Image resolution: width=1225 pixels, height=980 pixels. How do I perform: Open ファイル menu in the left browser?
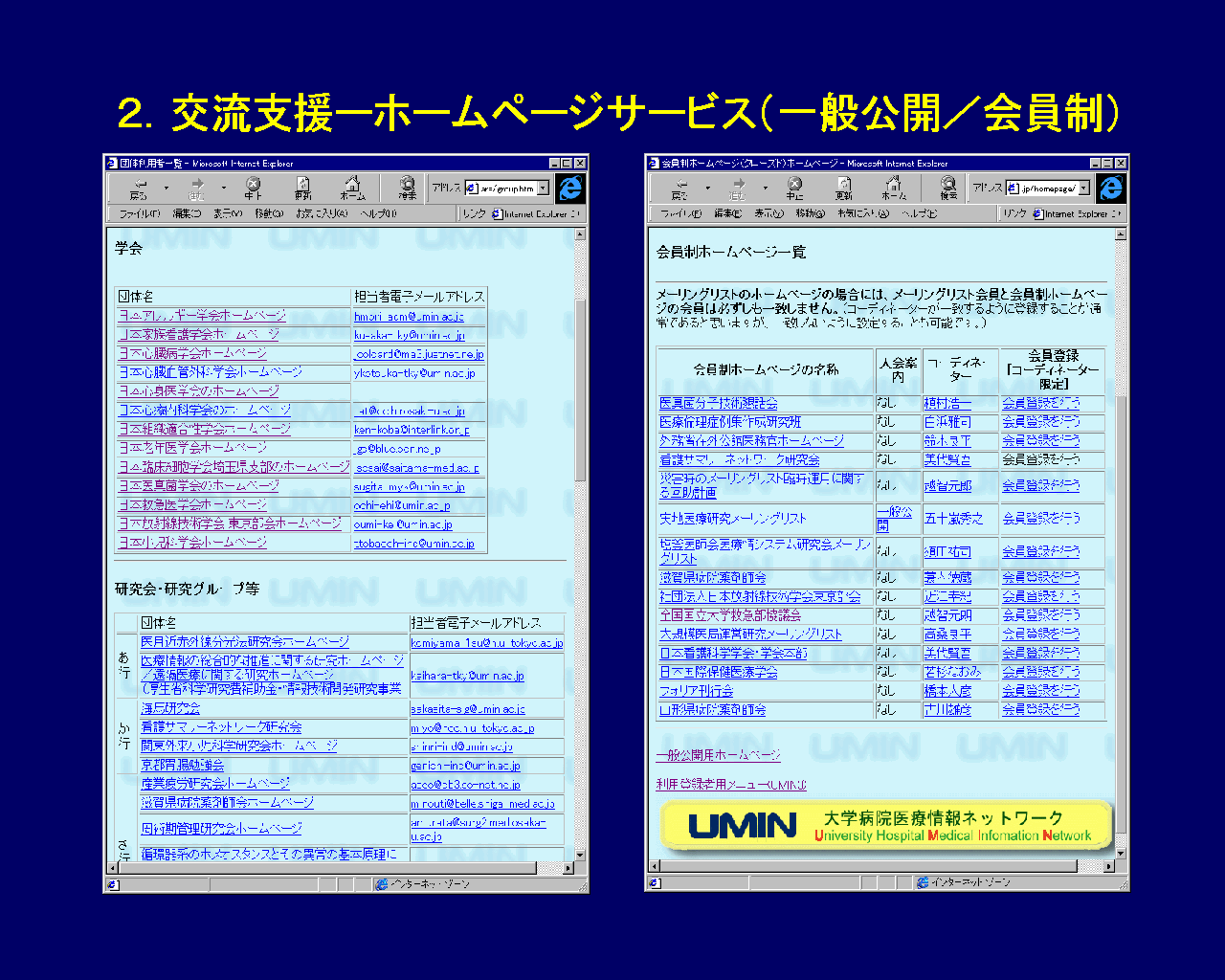pos(139,213)
